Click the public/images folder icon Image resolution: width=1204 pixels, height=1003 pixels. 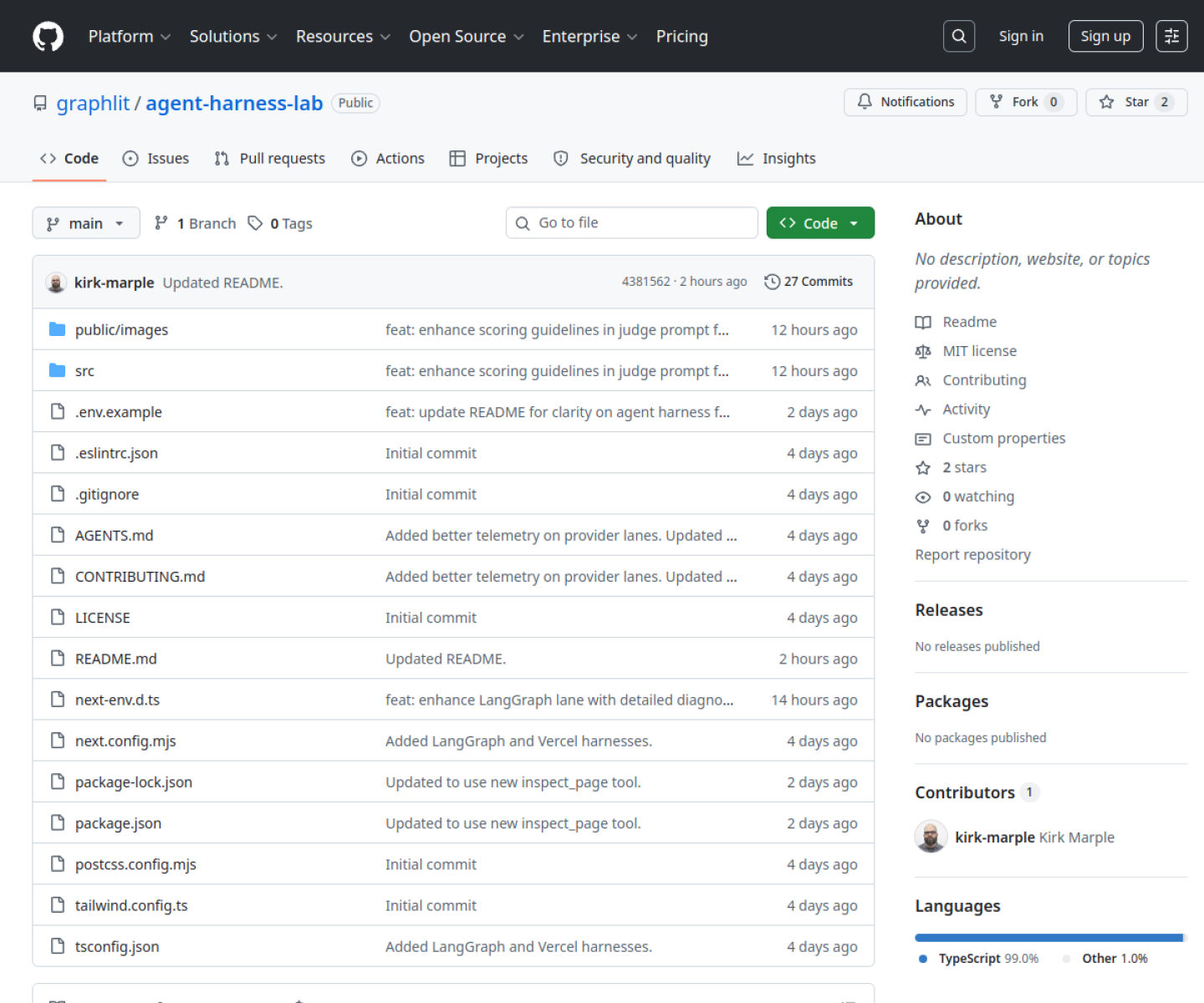57,329
